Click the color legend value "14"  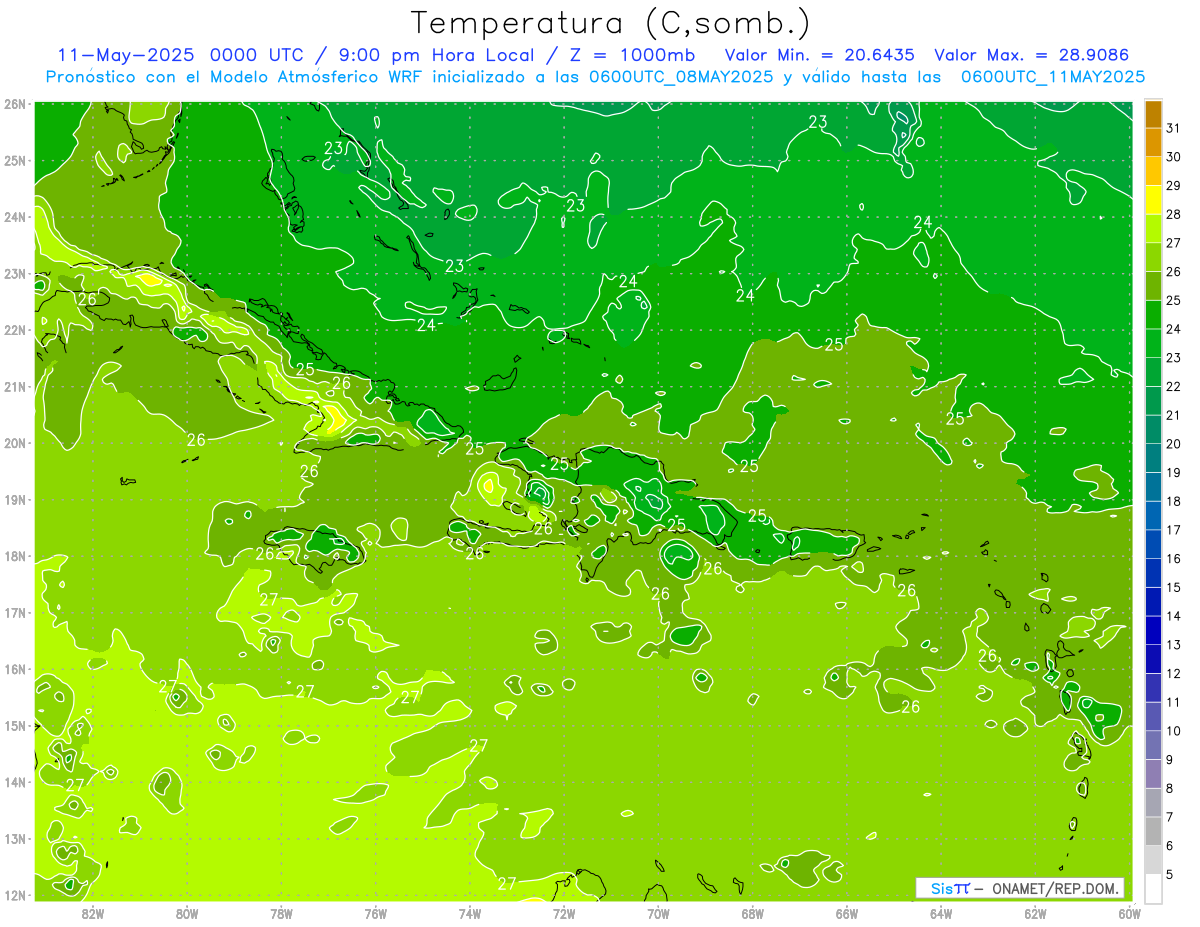[1173, 616]
